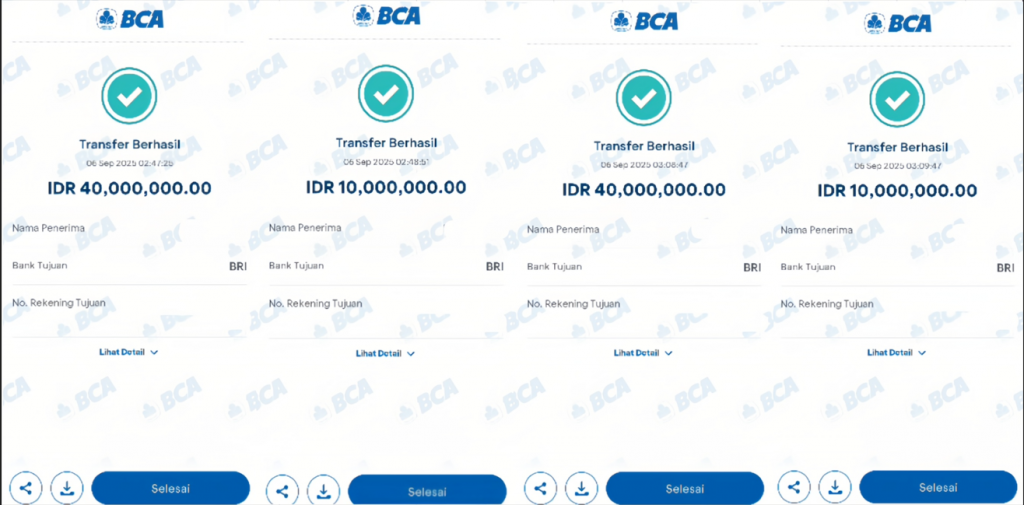
Task: Tap download icon on 02:47:25 receipt
Action: pos(67,487)
